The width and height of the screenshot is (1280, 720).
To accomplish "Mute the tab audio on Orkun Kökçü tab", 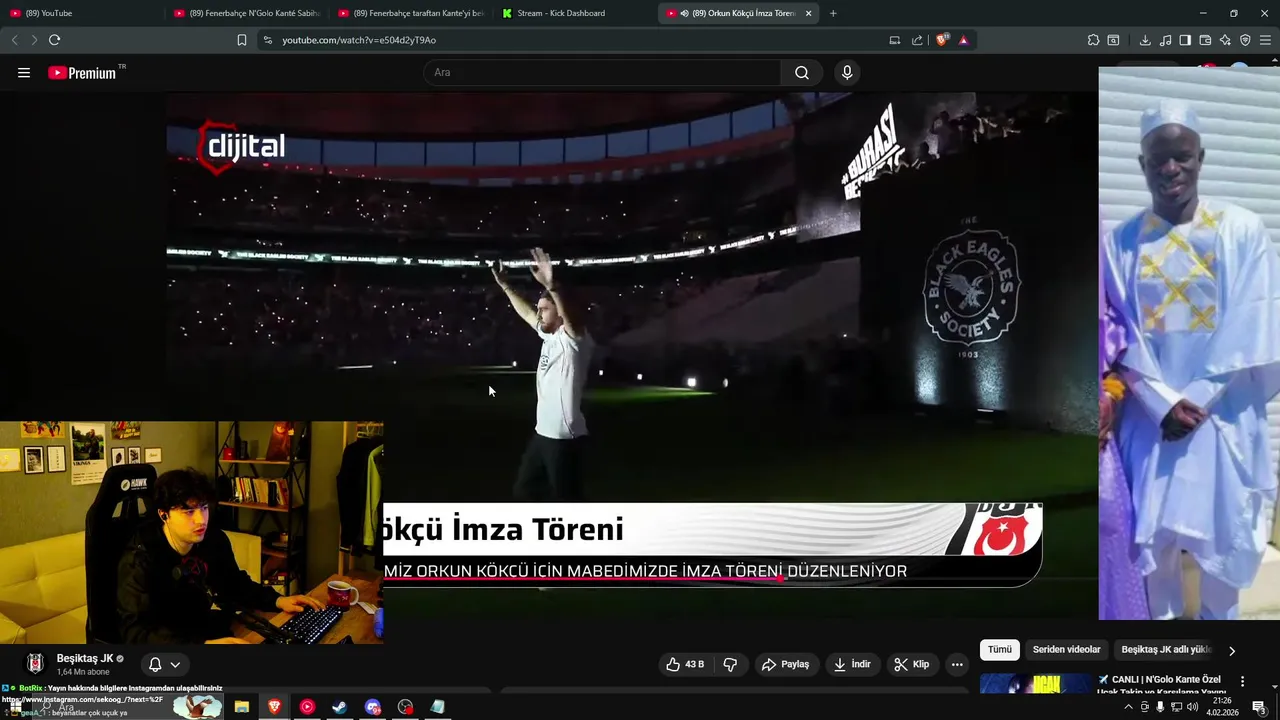I will point(684,13).
